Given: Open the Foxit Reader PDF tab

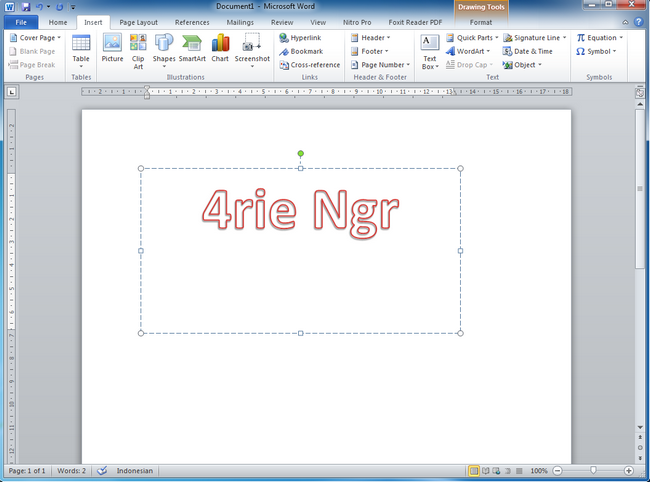Looking at the screenshot, I should 415,22.
